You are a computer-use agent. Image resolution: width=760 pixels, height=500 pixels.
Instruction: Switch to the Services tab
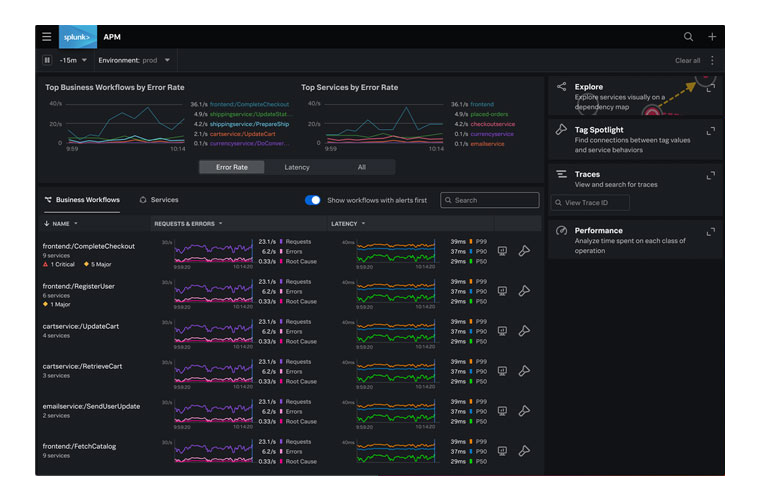click(158, 200)
